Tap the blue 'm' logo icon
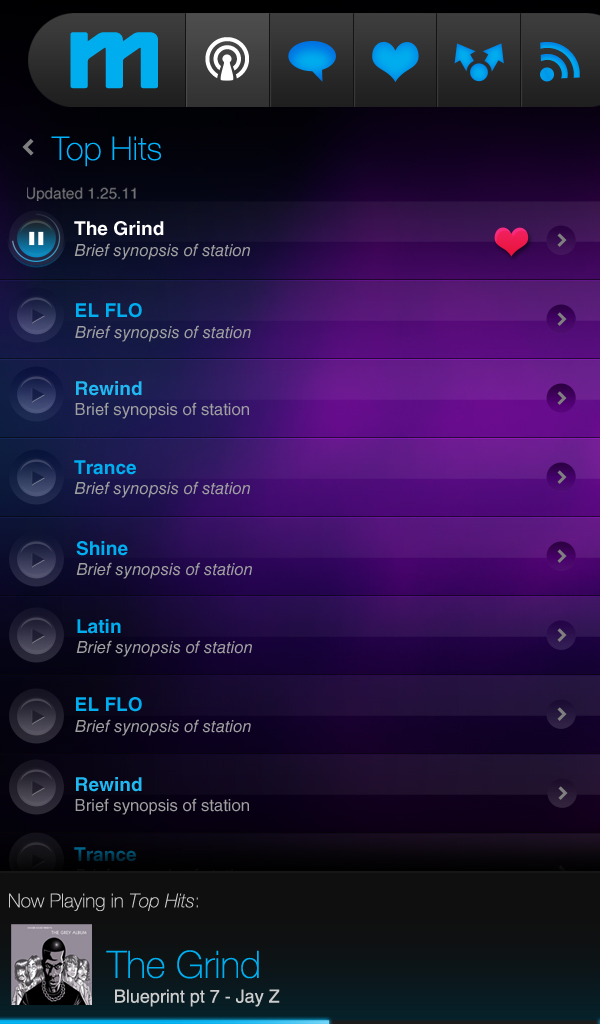The image size is (600, 1024). pyautogui.click(x=114, y=60)
